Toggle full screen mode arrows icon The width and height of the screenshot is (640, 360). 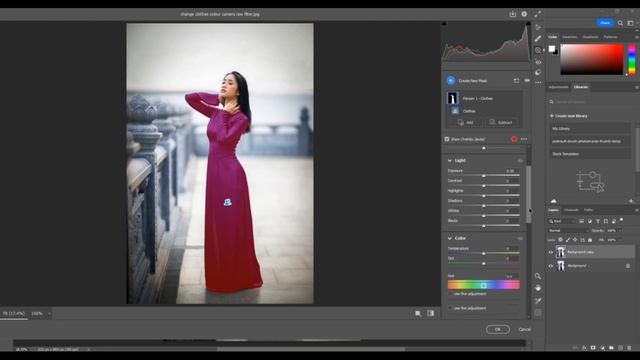click(x=538, y=14)
